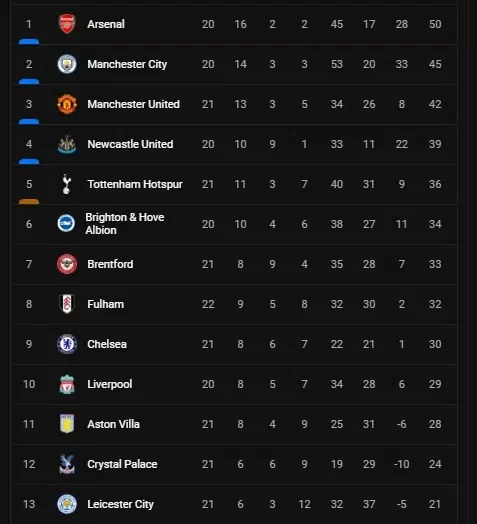Click the Manchester United club crest
This screenshot has width=477, height=524.
coord(67,104)
